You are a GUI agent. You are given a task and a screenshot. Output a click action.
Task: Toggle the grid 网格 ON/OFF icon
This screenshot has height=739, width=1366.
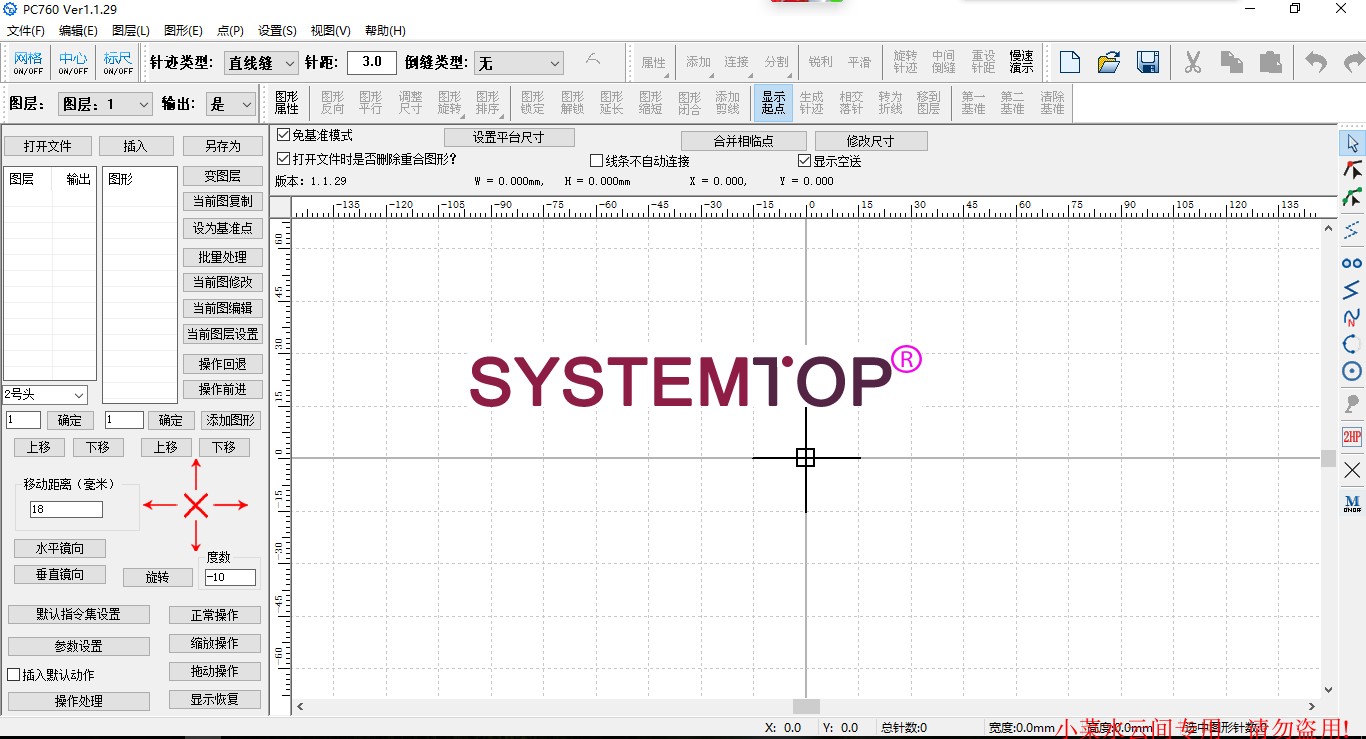(28, 63)
